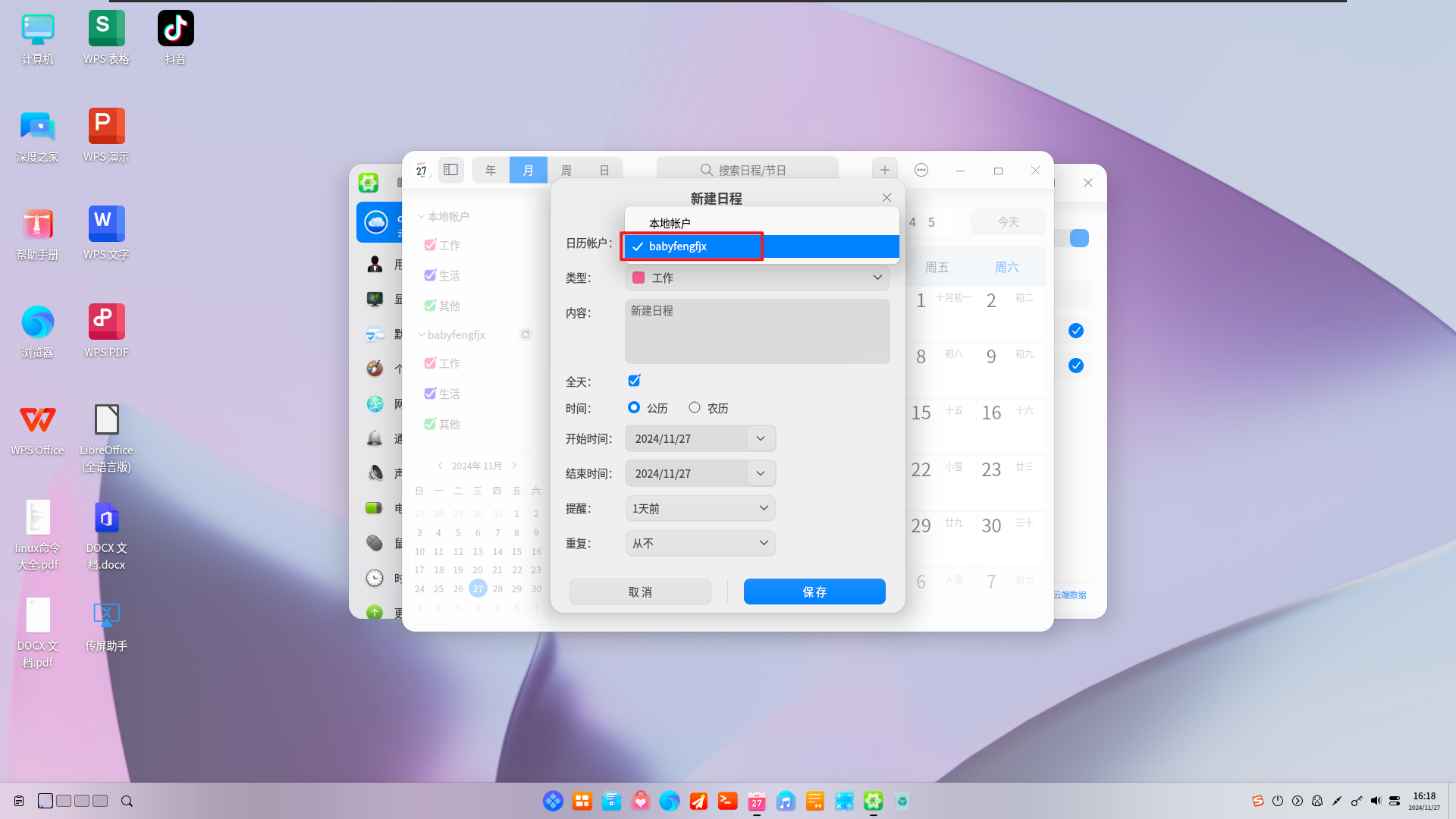Choose 本地帐户 in the account list
The image size is (1456, 819).
[x=762, y=223]
